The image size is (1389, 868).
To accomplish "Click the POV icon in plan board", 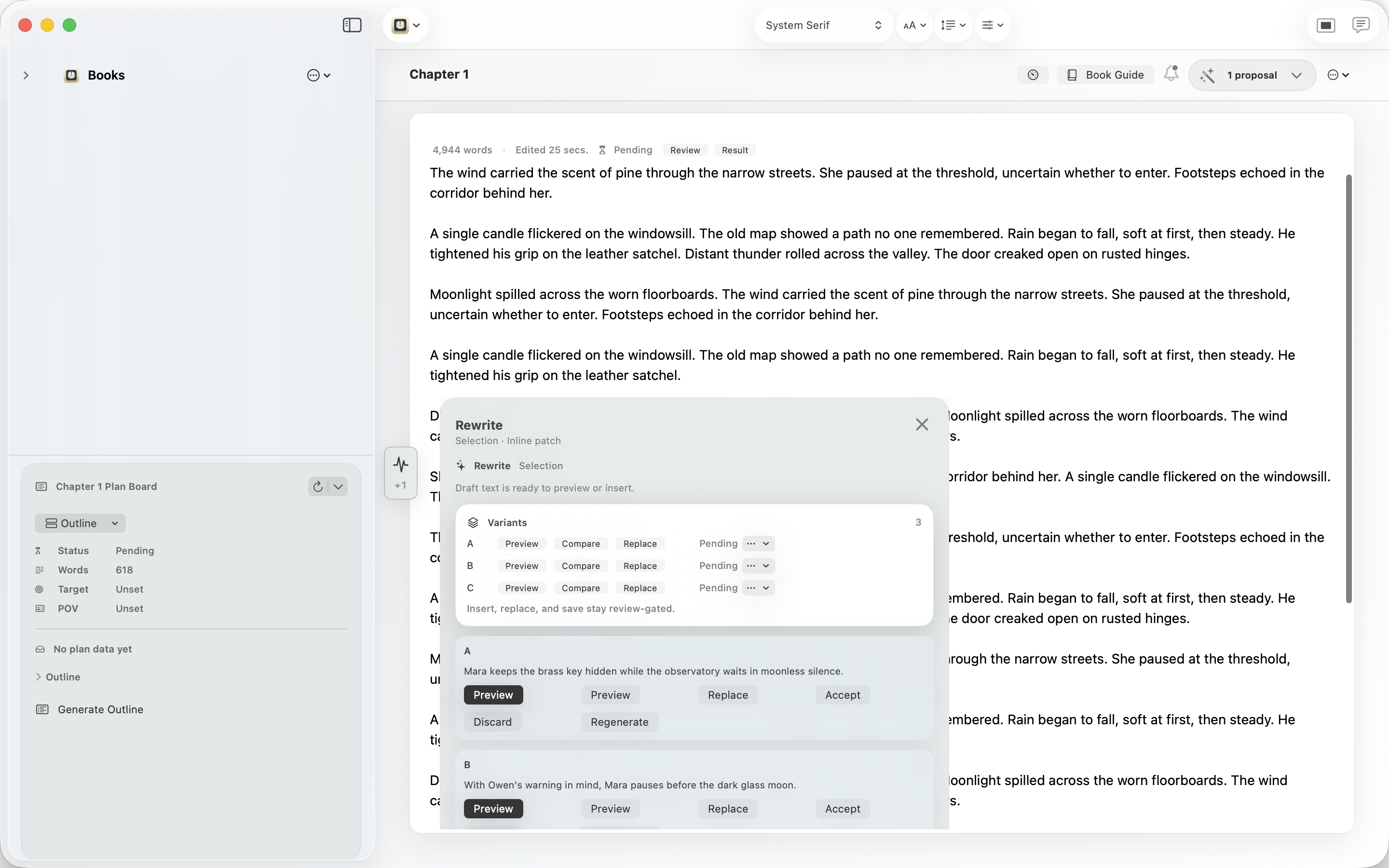I will click(40, 608).
